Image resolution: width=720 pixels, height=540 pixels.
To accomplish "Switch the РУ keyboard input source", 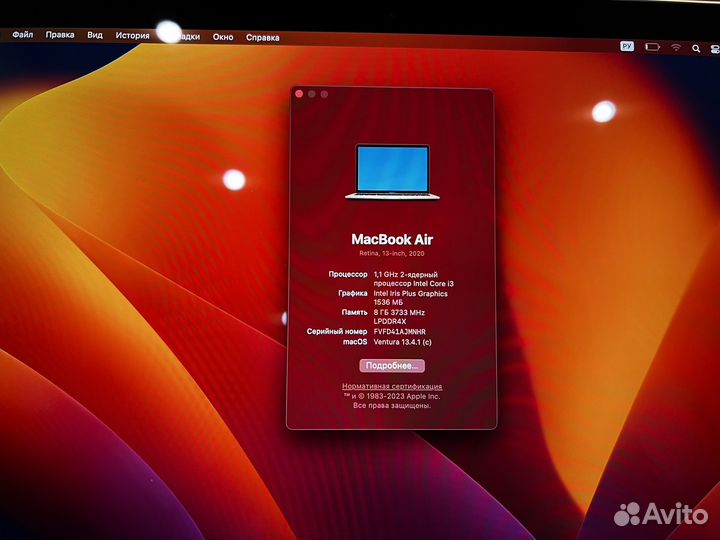I will tap(627, 46).
